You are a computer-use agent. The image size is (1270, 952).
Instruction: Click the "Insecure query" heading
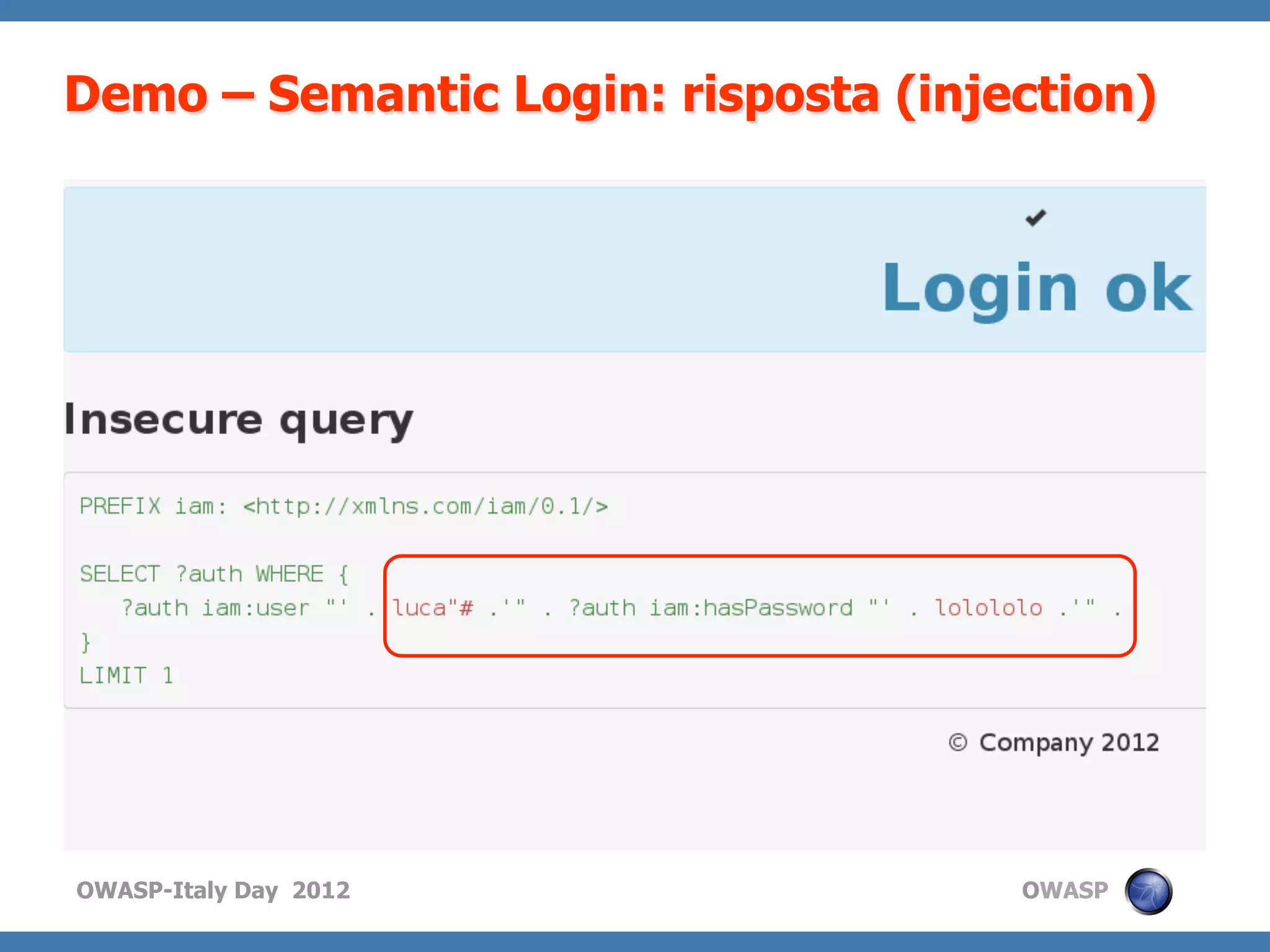pyautogui.click(x=239, y=421)
